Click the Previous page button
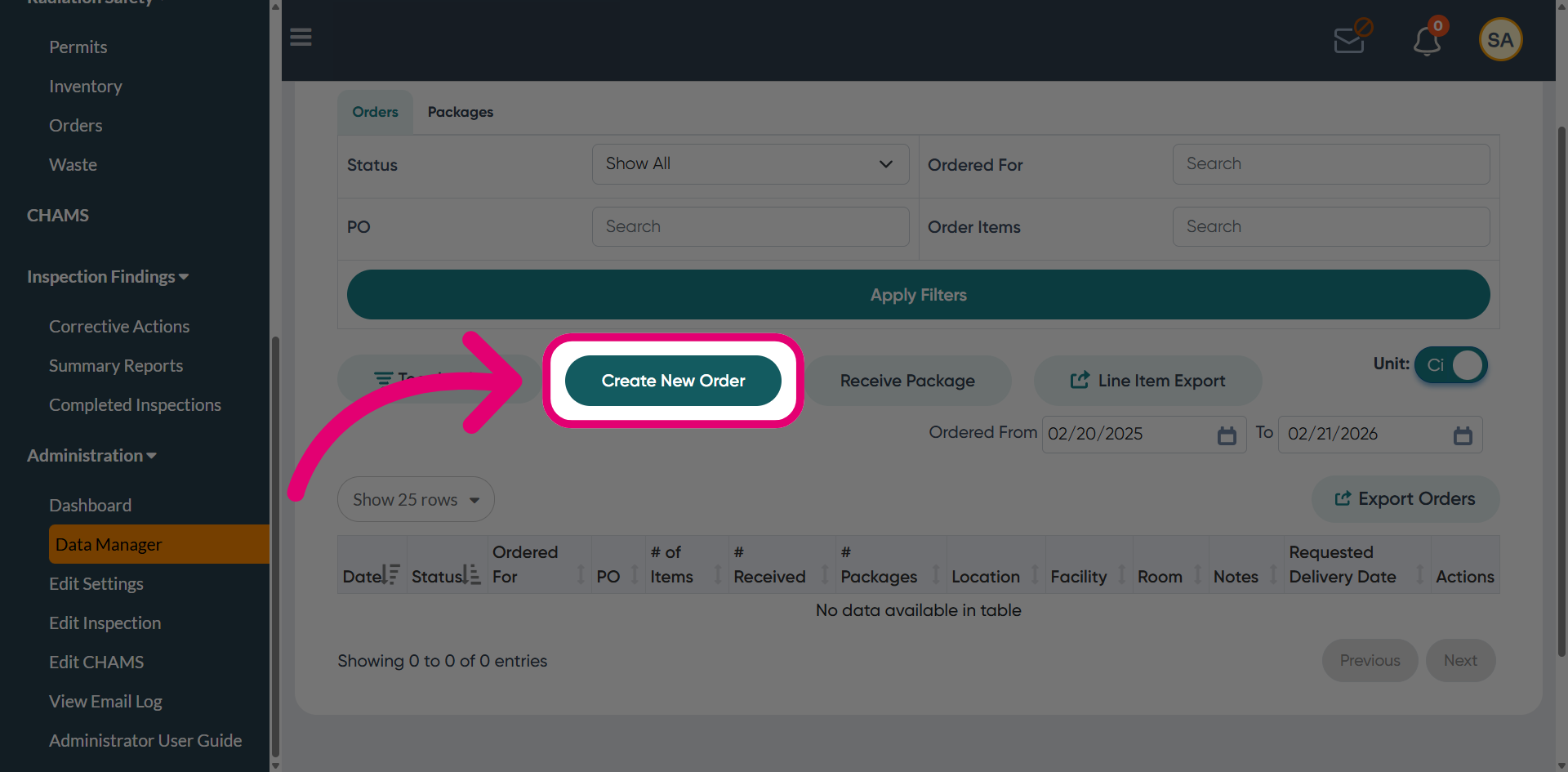 pyautogui.click(x=1370, y=661)
